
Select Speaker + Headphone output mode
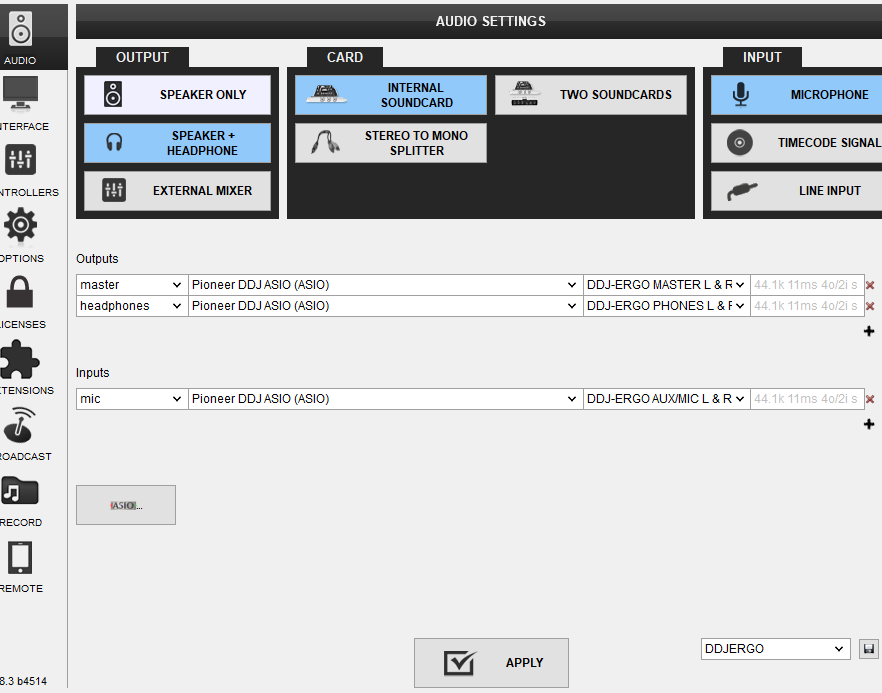pos(177,143)
